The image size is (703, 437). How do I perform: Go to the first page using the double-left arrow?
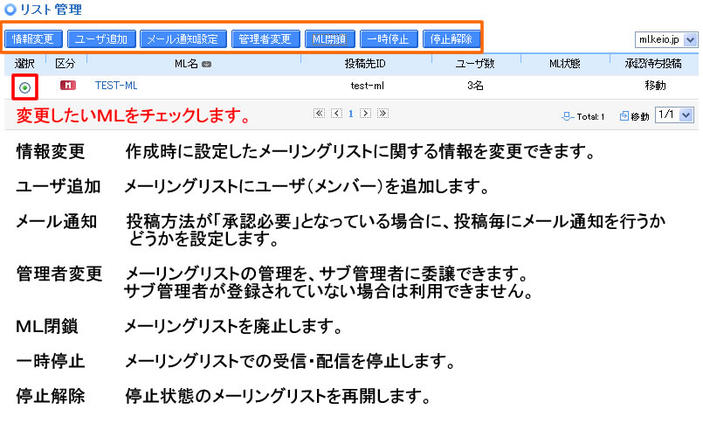tap(320, 113)
